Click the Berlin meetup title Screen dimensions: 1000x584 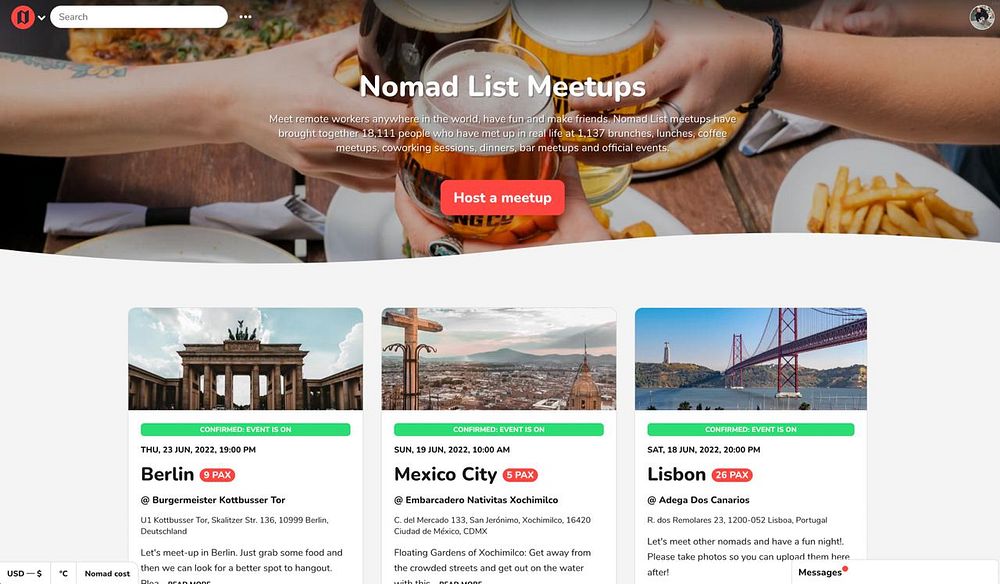point(167,474)
